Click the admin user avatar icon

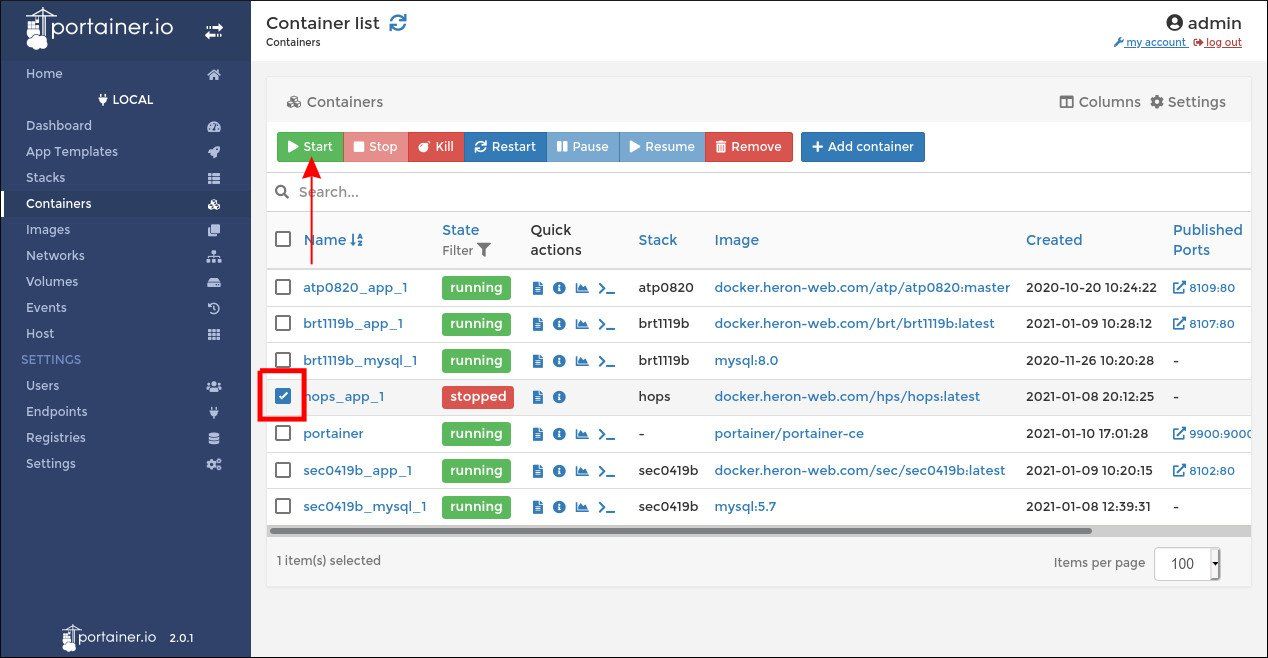point(1175,23)
